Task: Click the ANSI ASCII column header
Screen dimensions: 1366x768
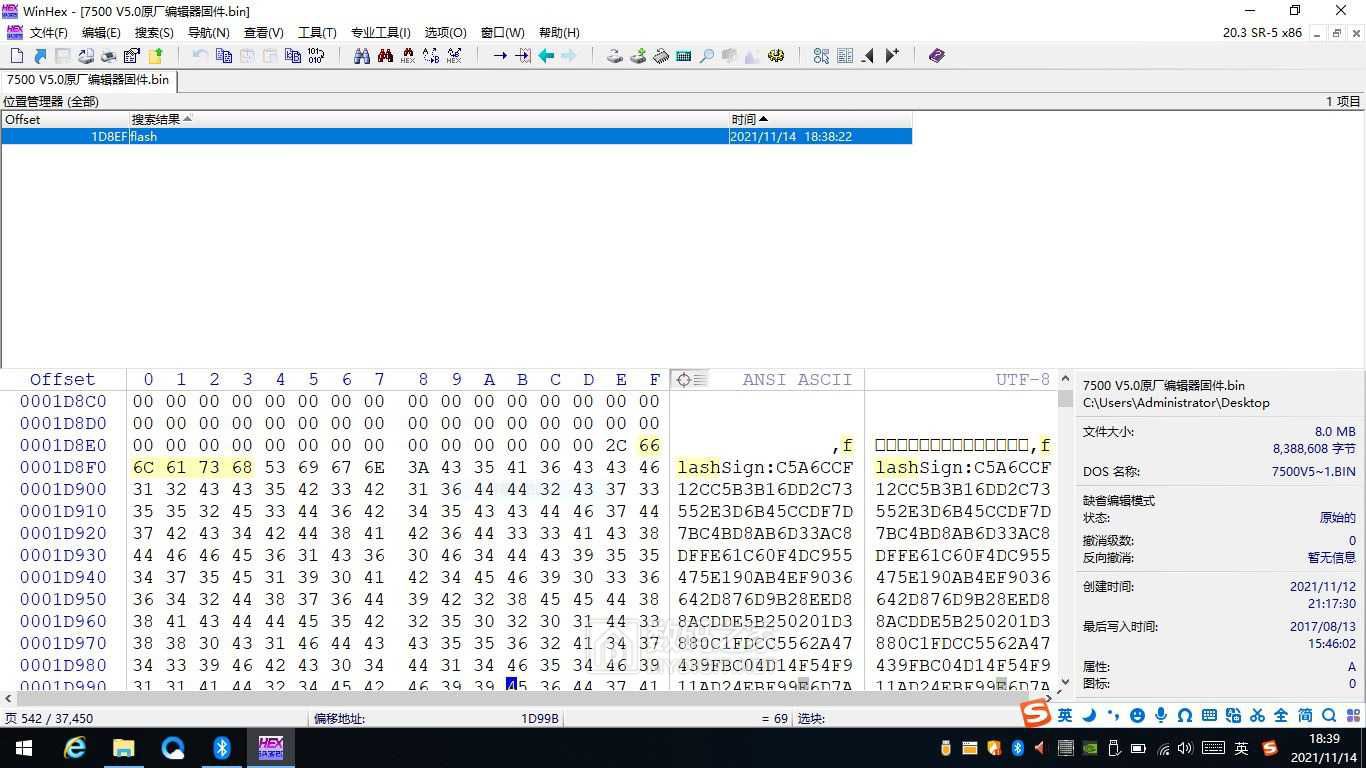Action: [x=797, y=380]
